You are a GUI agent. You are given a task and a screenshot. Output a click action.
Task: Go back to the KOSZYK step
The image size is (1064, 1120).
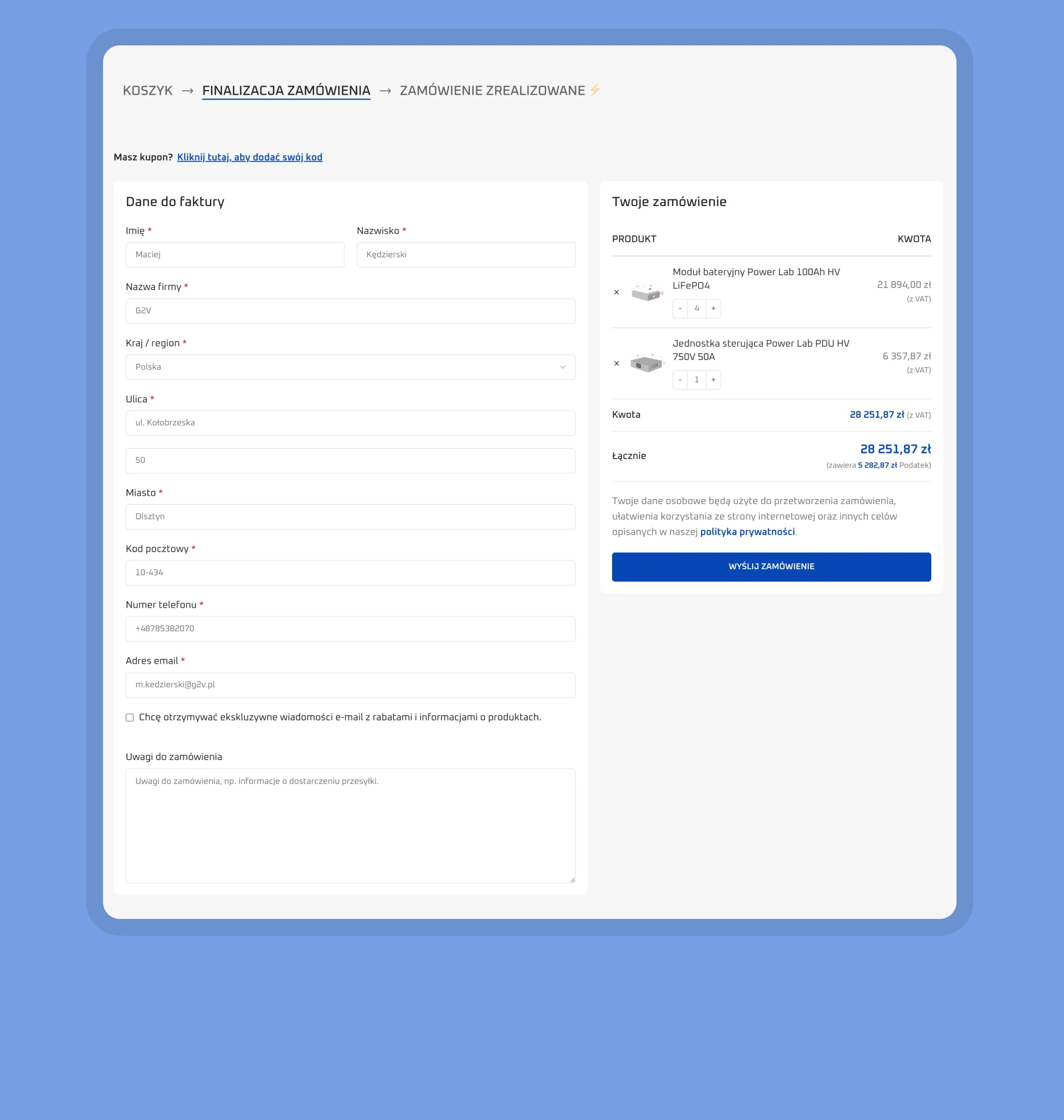(x=147, y=91)
